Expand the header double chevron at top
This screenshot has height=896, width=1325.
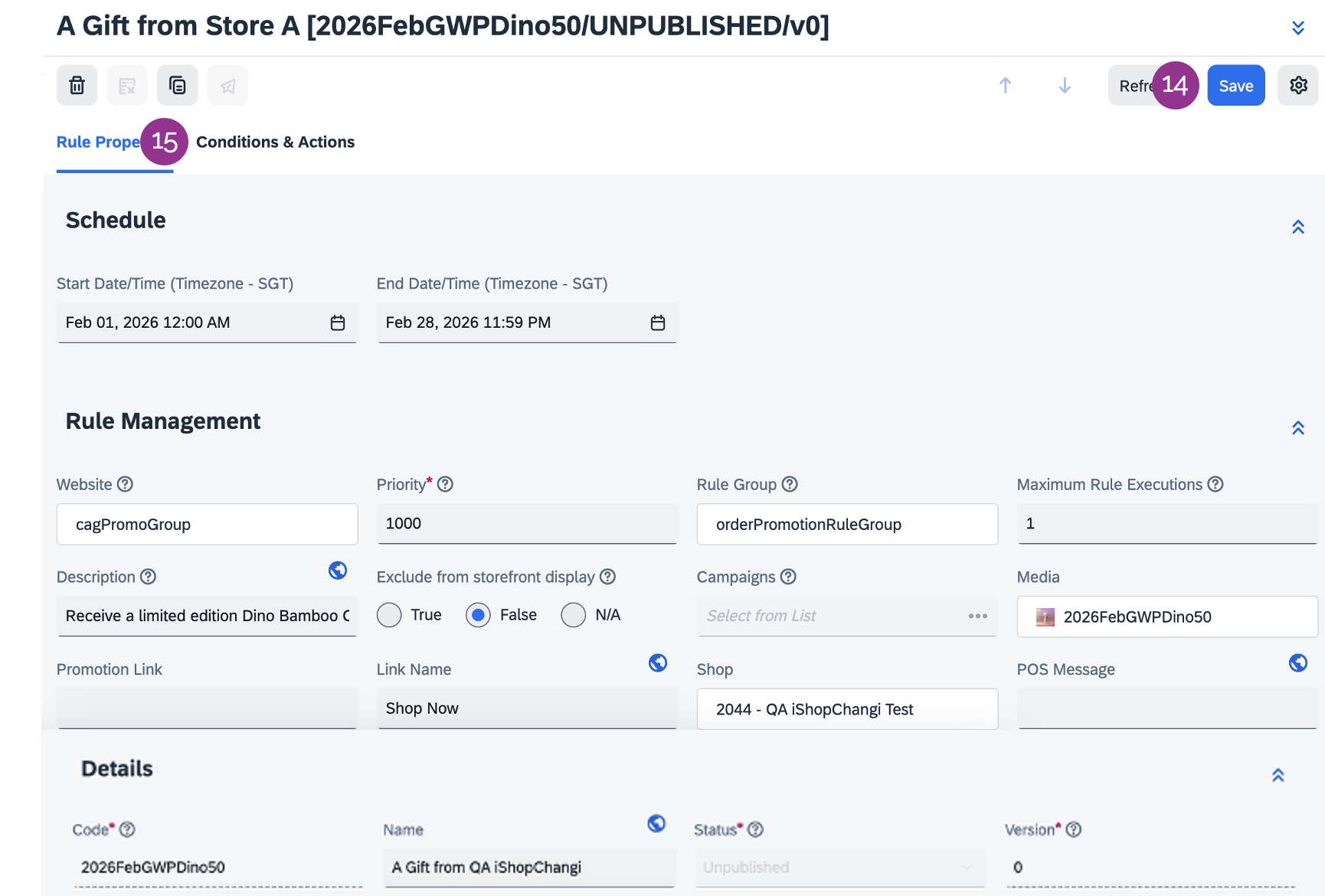pyautogui.click(x=1297, y=28)
